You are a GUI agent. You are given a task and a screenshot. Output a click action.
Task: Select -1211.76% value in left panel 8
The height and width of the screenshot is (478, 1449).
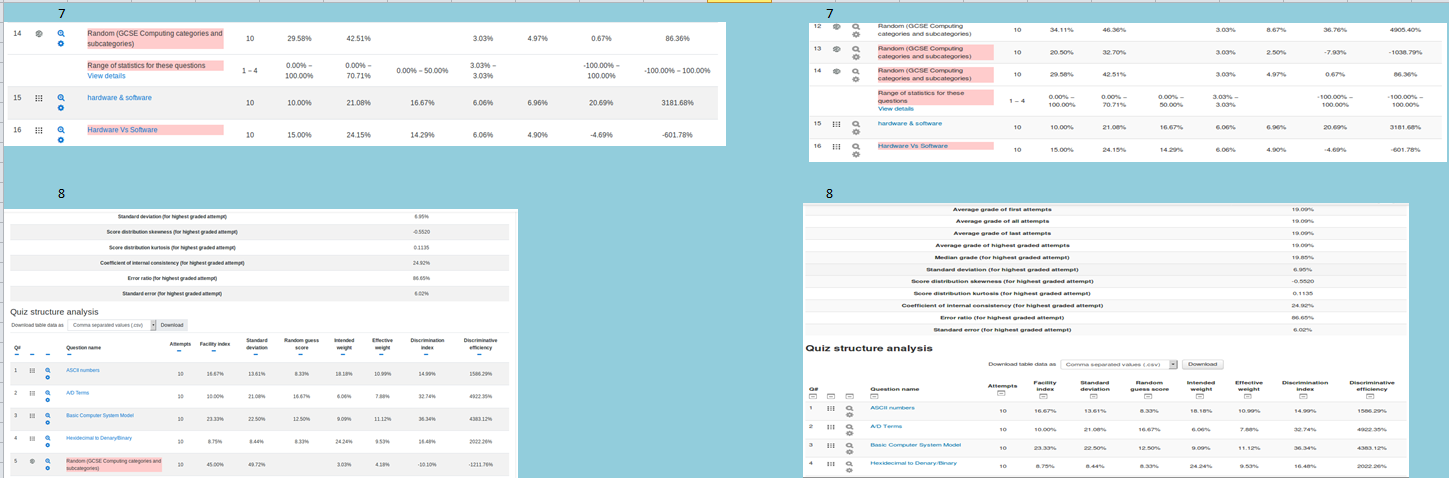[481, 464]
